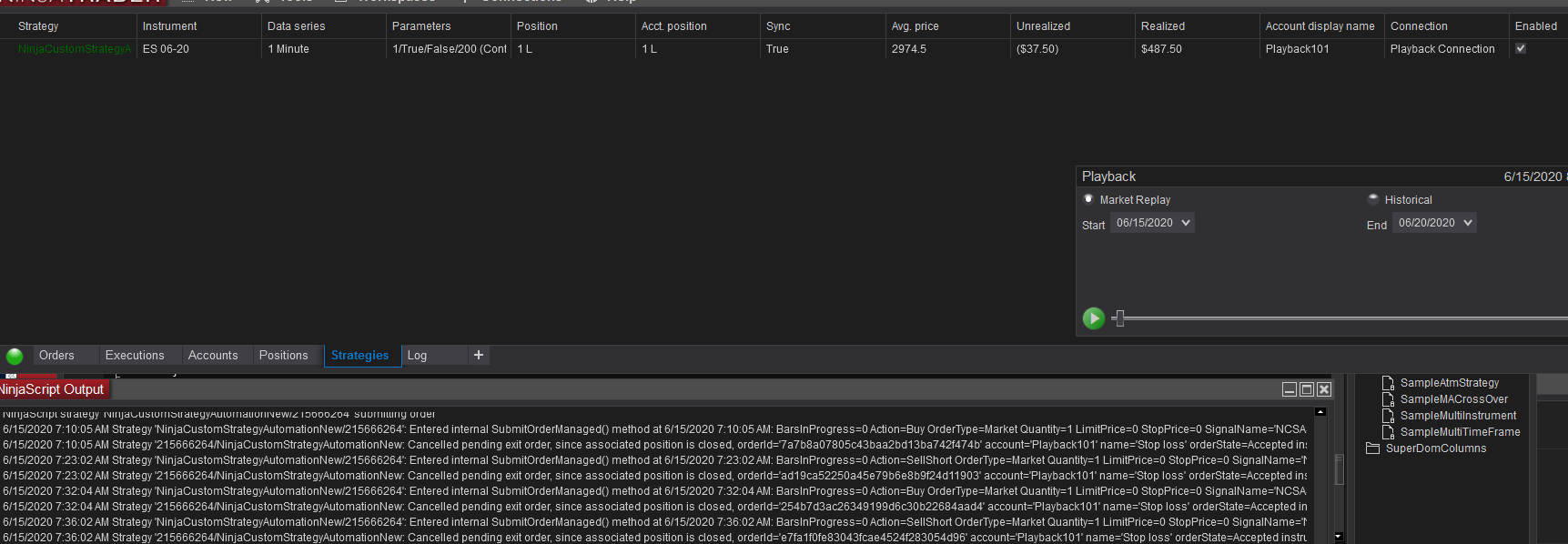
Task: Select SampleMultiInstrument in the tree
Action: (x=1458, y=416)
